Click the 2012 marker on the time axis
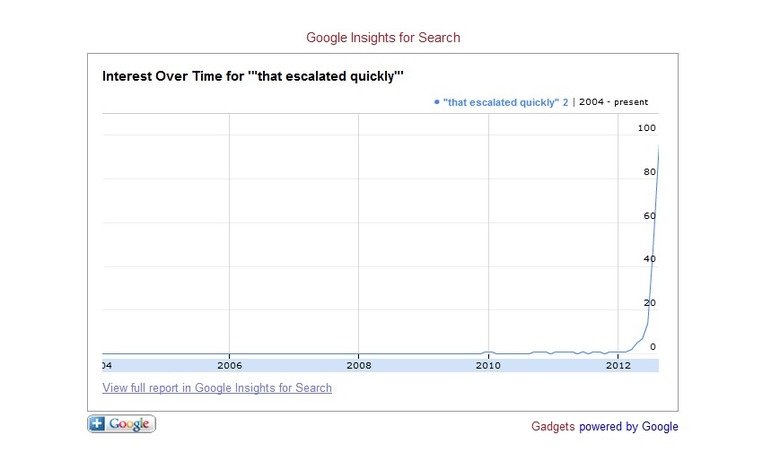The image size is (780, 461). coord(617,366)
